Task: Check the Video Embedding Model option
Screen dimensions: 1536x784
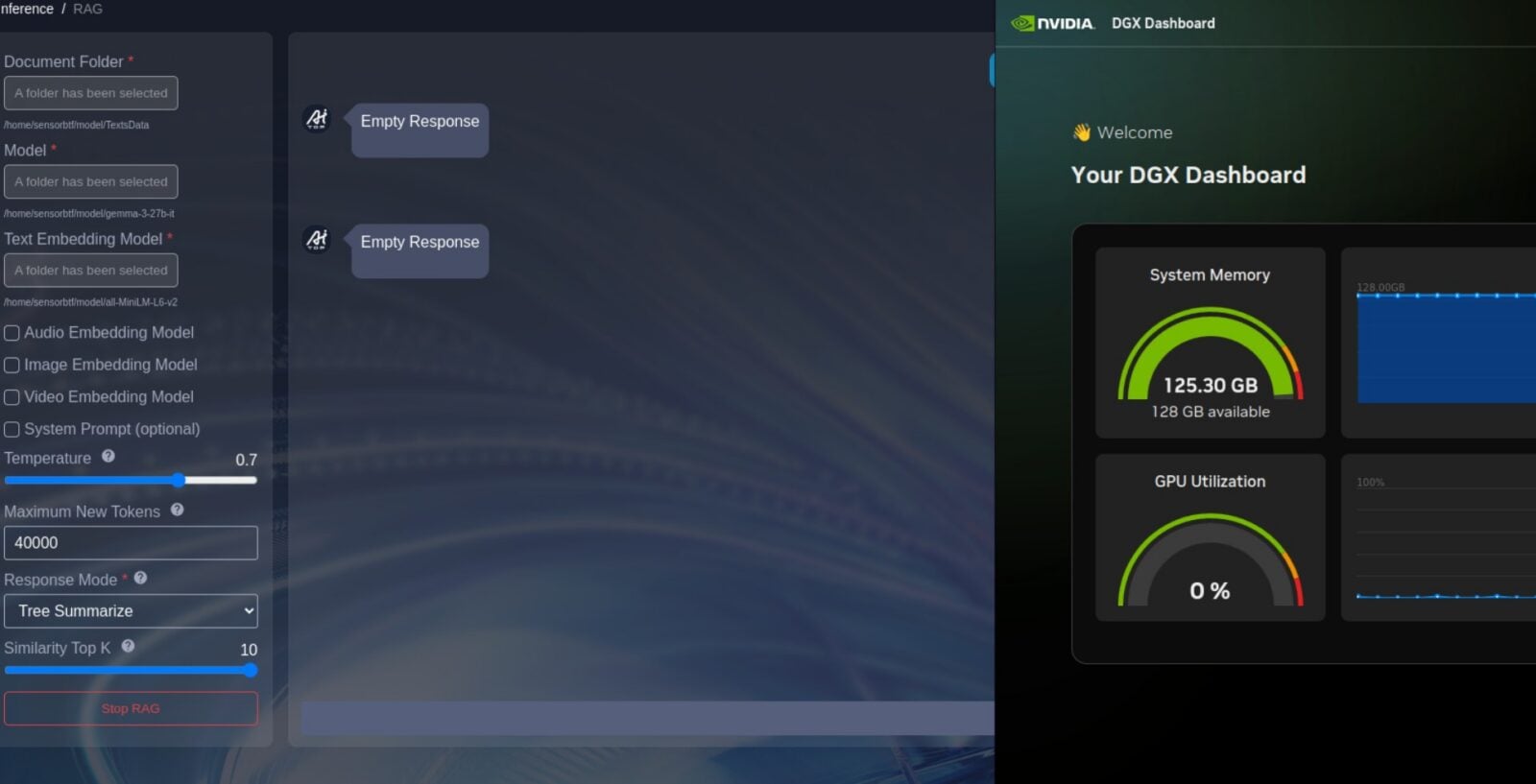Action: (12, 397)
